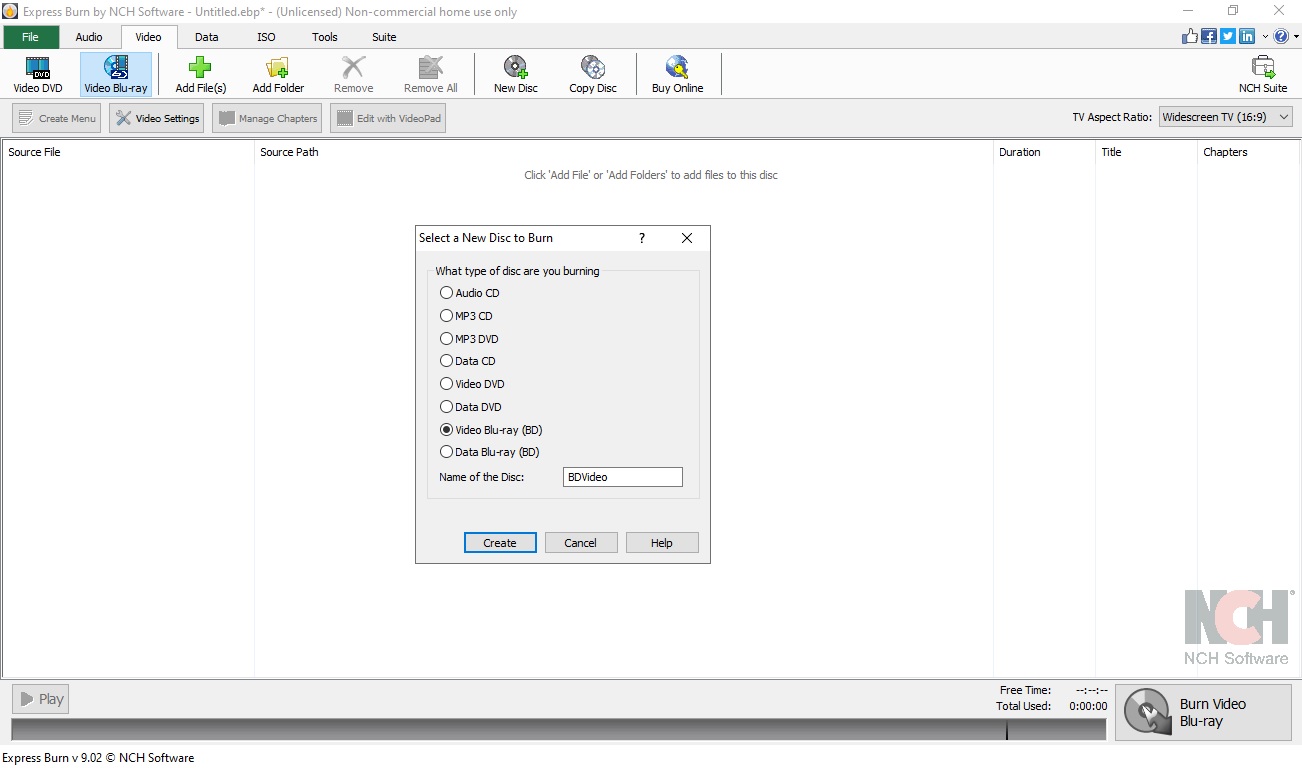The image size is (1302, 768).
Task: Open the Help question mark icon
Action: [1280, 36]
